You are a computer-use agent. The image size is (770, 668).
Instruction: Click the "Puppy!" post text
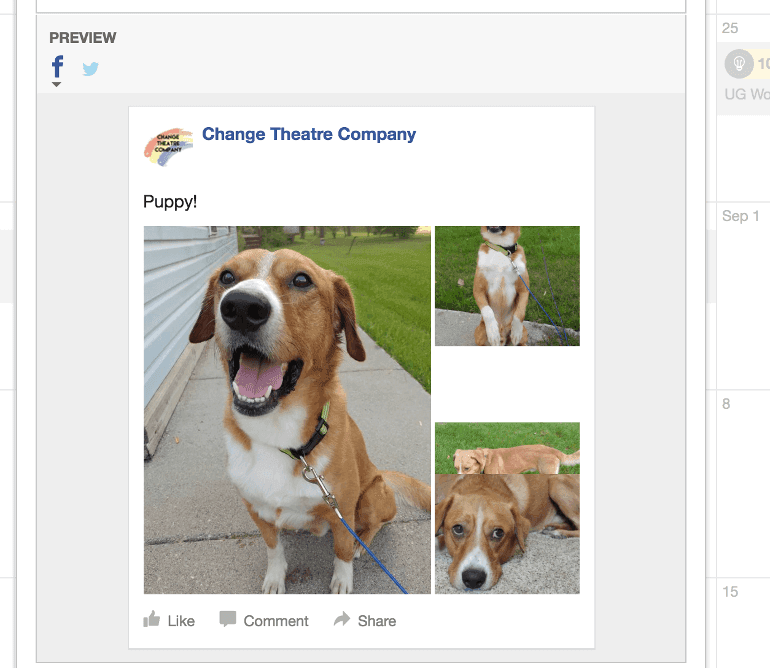pos(170,202)
